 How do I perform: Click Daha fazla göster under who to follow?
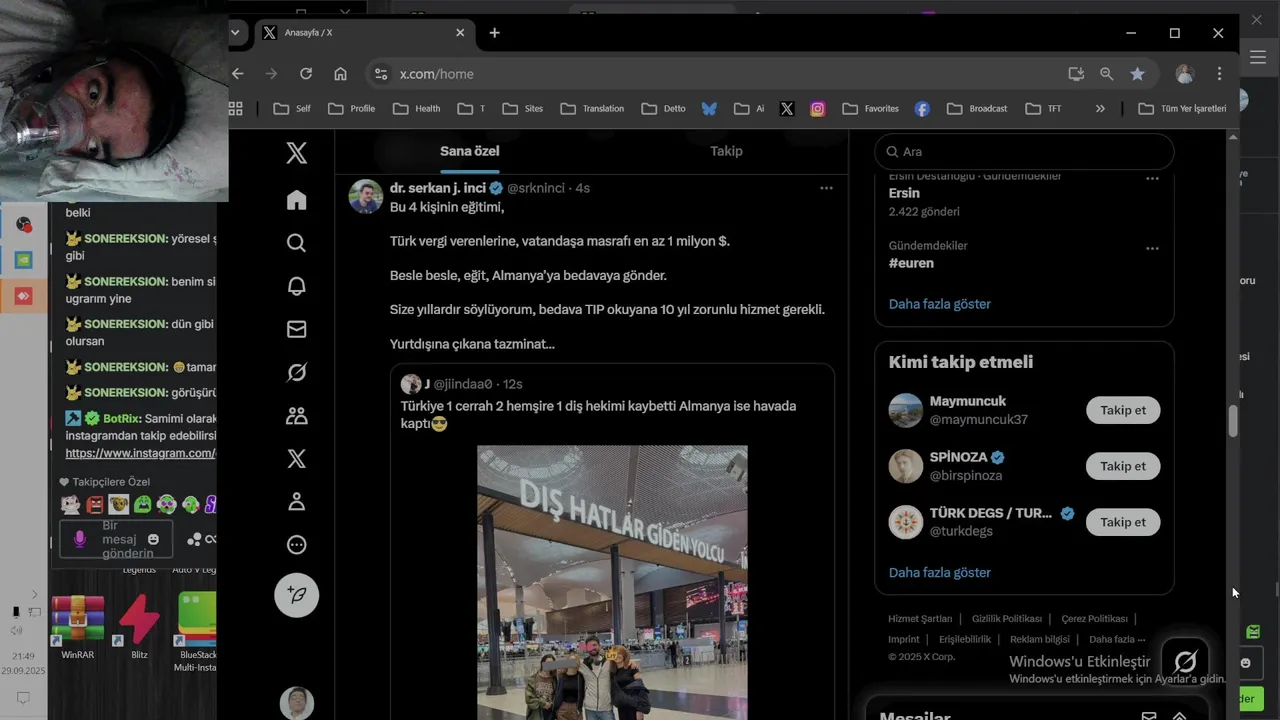point(940,573)
